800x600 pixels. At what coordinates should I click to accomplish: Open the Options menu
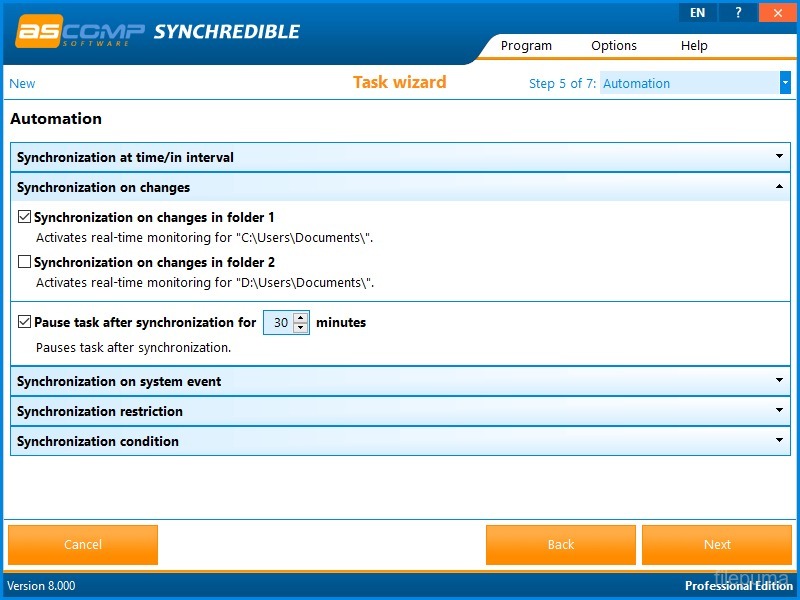[614, 45]
